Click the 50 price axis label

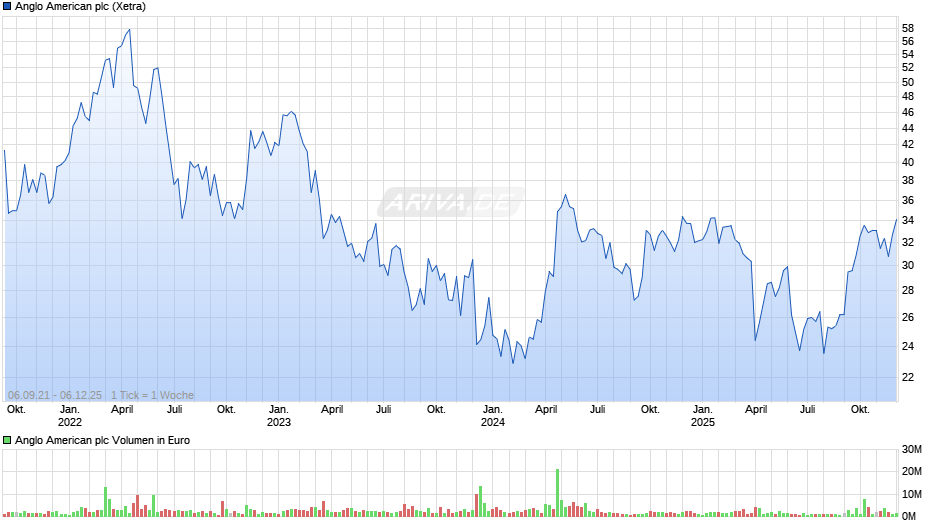pyautogui.click(x=908, y=82)
